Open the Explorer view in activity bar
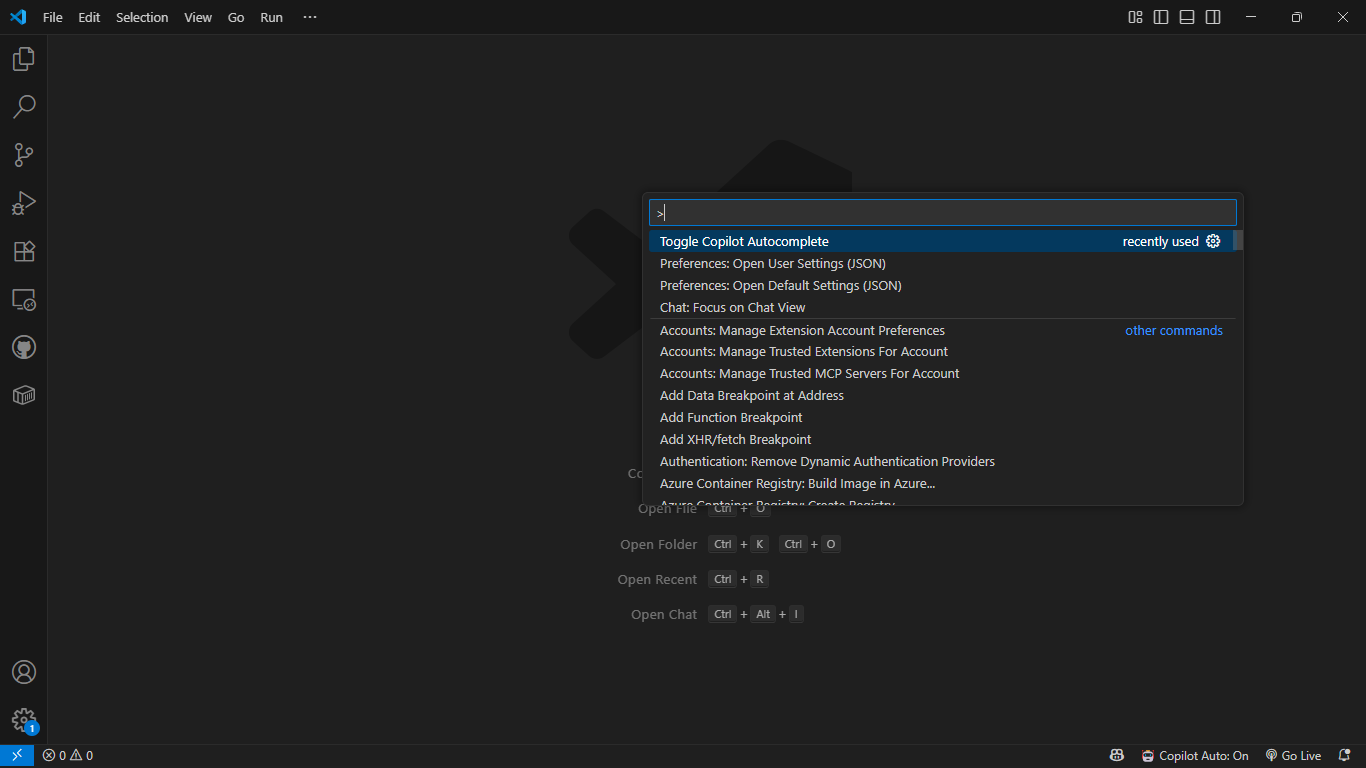The height and width of the screenshot is (768, 1366). (x=24, y=59)
